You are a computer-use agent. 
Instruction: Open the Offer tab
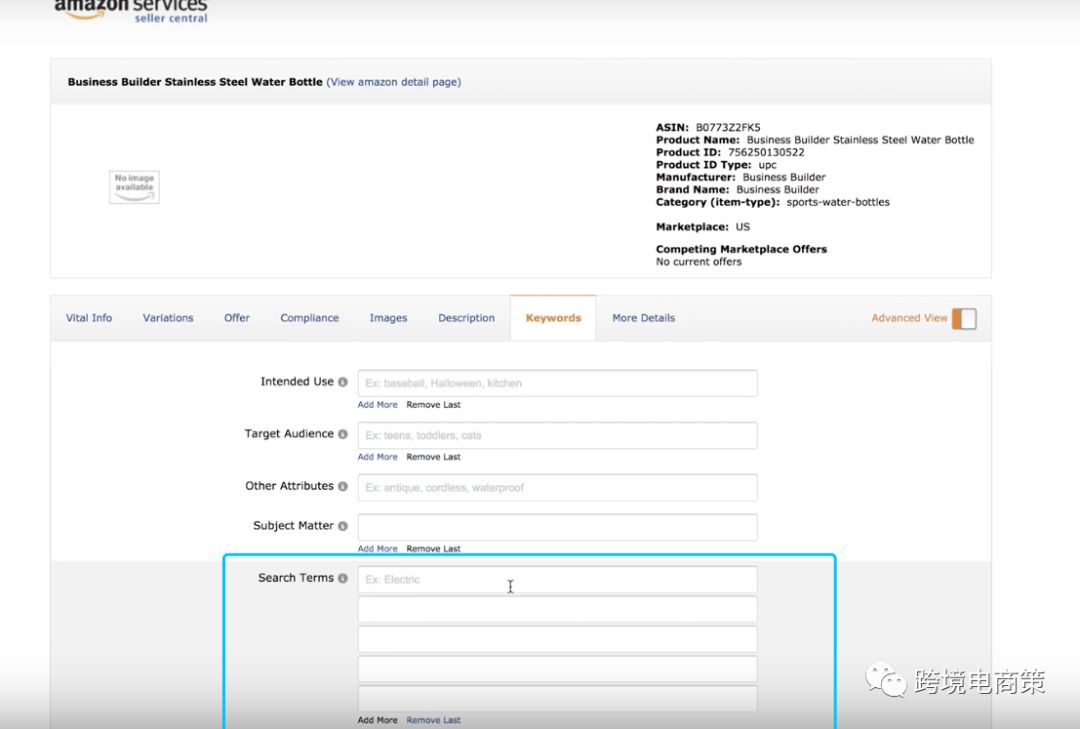pyautogui.click(x=237, y=318)
